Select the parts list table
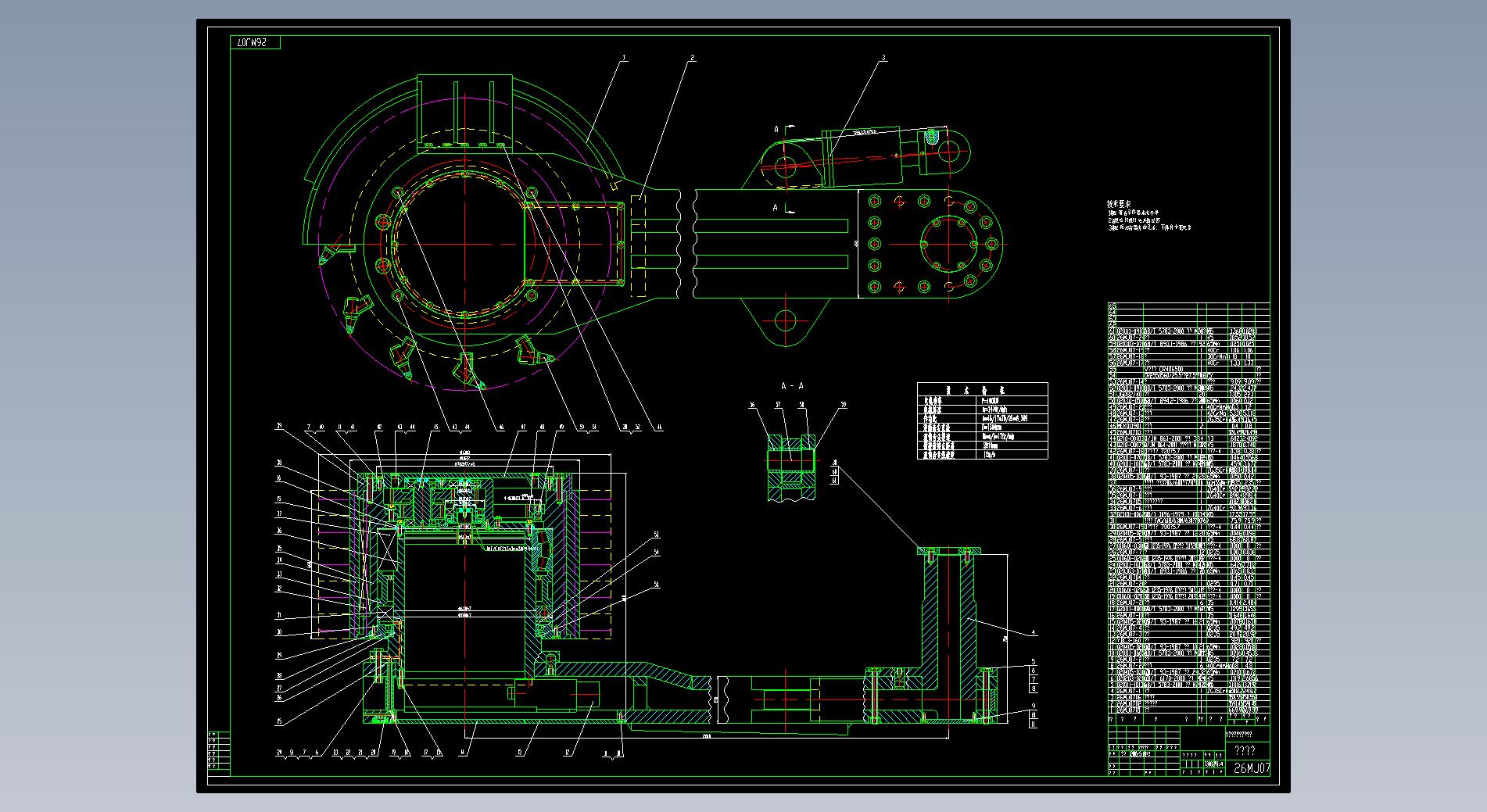1487x812 pixels. (x=1188, y=513)
